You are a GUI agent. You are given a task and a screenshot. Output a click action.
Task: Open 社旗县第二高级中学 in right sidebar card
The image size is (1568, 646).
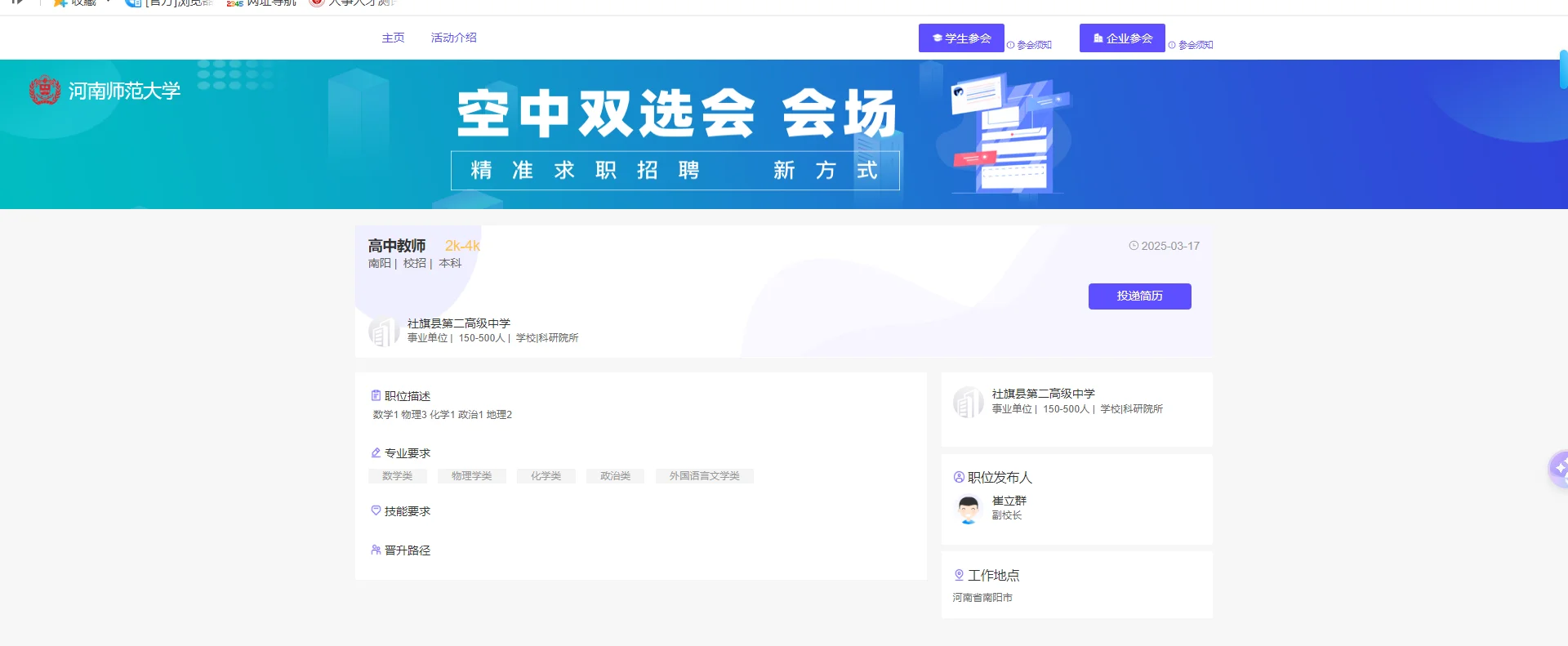[1044, 394]
